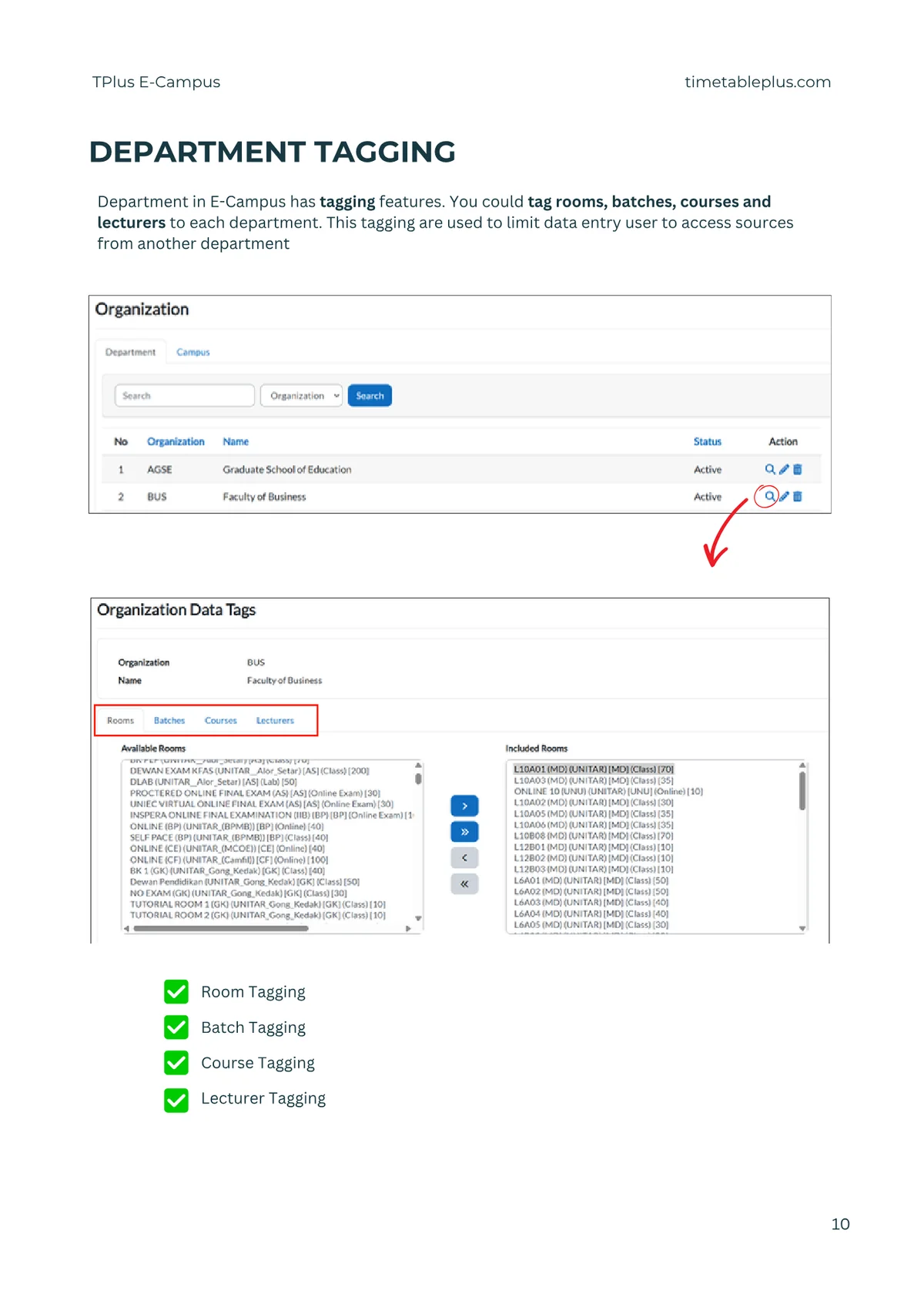Click edit pencil icon for AGSE row
924x1307 pixels.
click(x=784, y=469)
